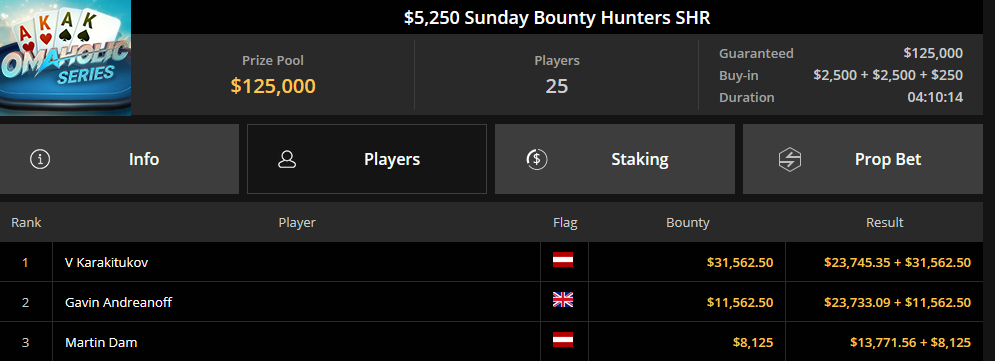This screenshot has height=361, width=995.
Task: Sort by Player column header
Action: click(297, 223)
